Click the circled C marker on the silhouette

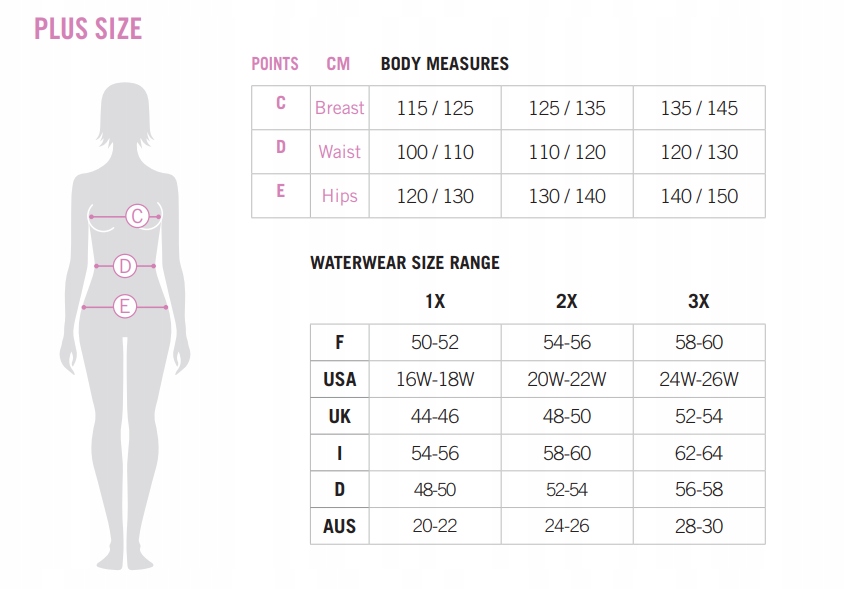pyautogui.click(x=138, y=215)
